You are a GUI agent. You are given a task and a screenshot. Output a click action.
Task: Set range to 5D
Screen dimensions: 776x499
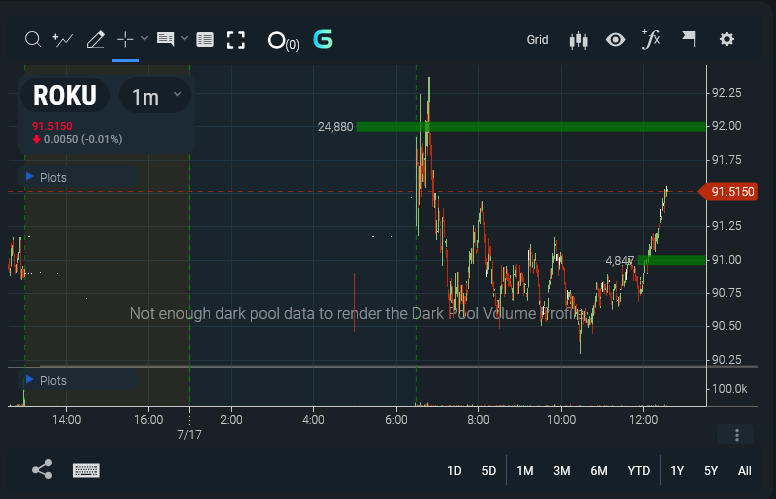[489, 471]
